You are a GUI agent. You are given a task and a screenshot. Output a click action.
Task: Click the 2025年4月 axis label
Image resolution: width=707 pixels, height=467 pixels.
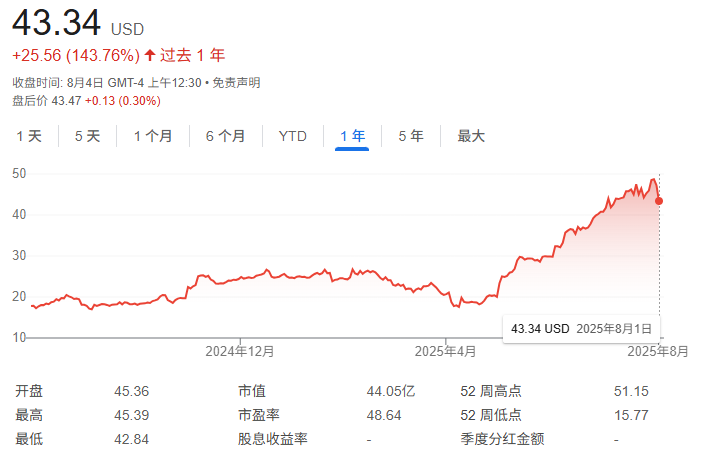pos(447,351)
